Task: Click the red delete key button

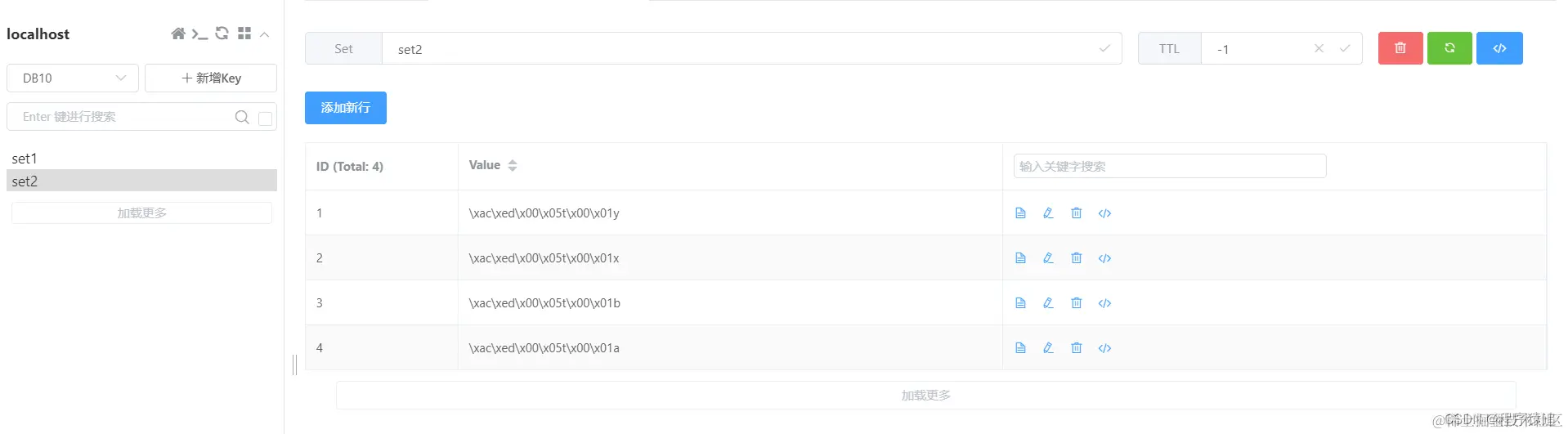Action: [1400, 48]
